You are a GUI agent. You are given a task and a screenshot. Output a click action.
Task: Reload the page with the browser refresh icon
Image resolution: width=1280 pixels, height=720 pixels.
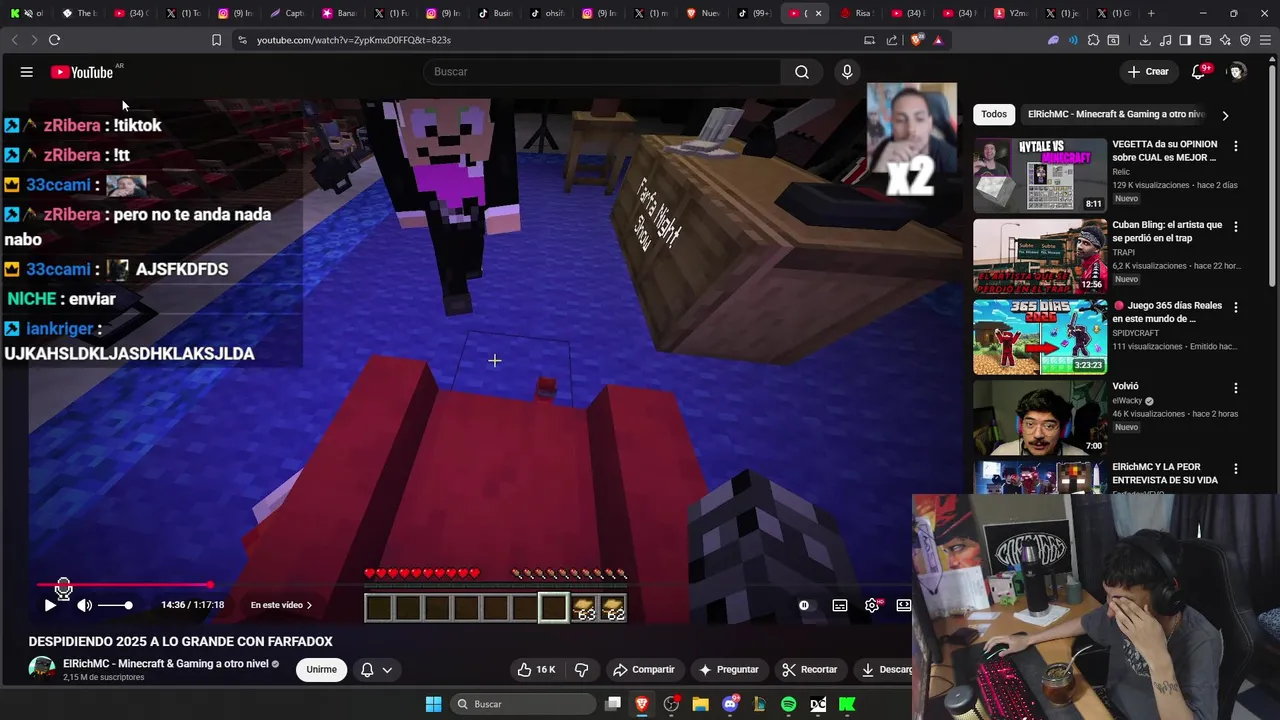[54, 40]
